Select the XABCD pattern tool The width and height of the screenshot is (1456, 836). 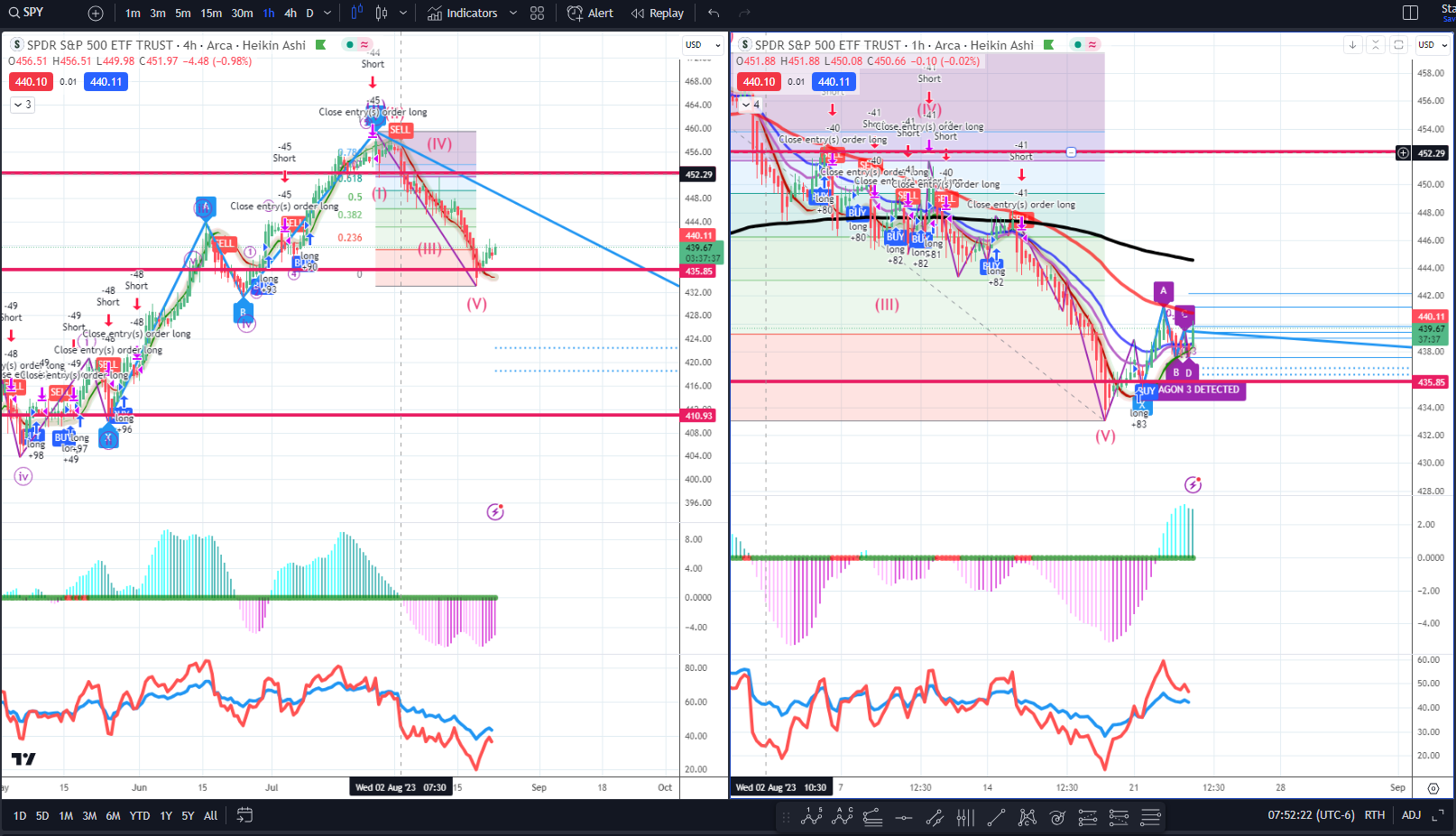(1027, 818)
